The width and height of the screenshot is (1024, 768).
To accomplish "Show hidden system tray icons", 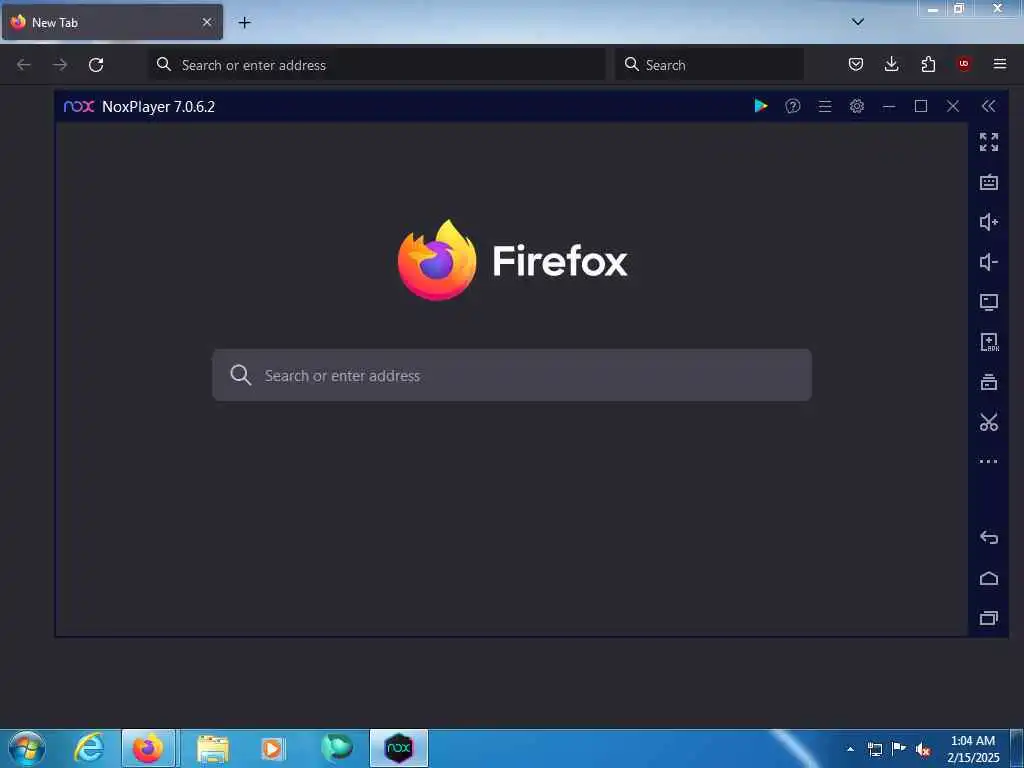I will click(850, 749).
